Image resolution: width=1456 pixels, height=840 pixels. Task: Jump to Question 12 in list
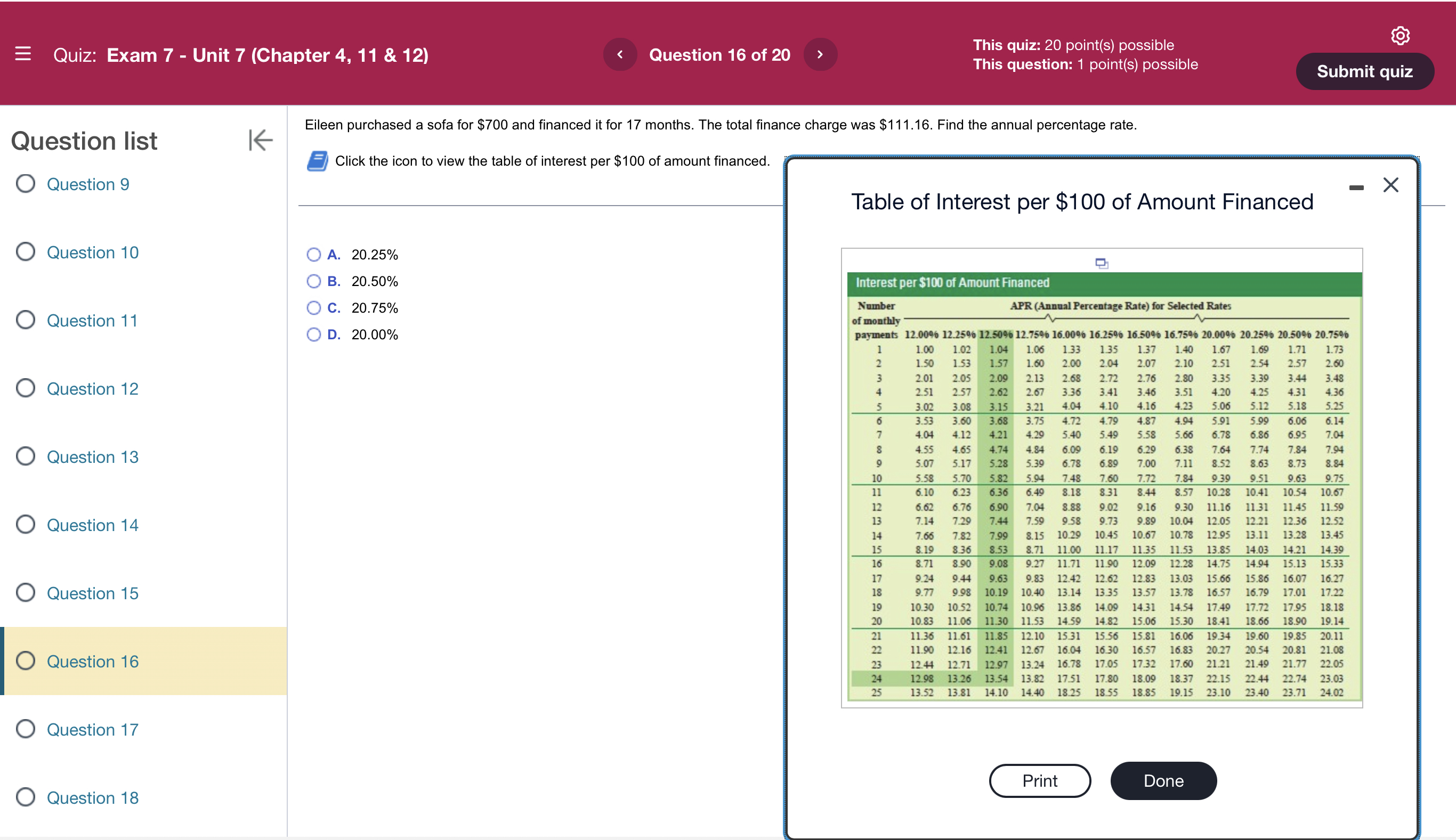(x=92, y=388)
